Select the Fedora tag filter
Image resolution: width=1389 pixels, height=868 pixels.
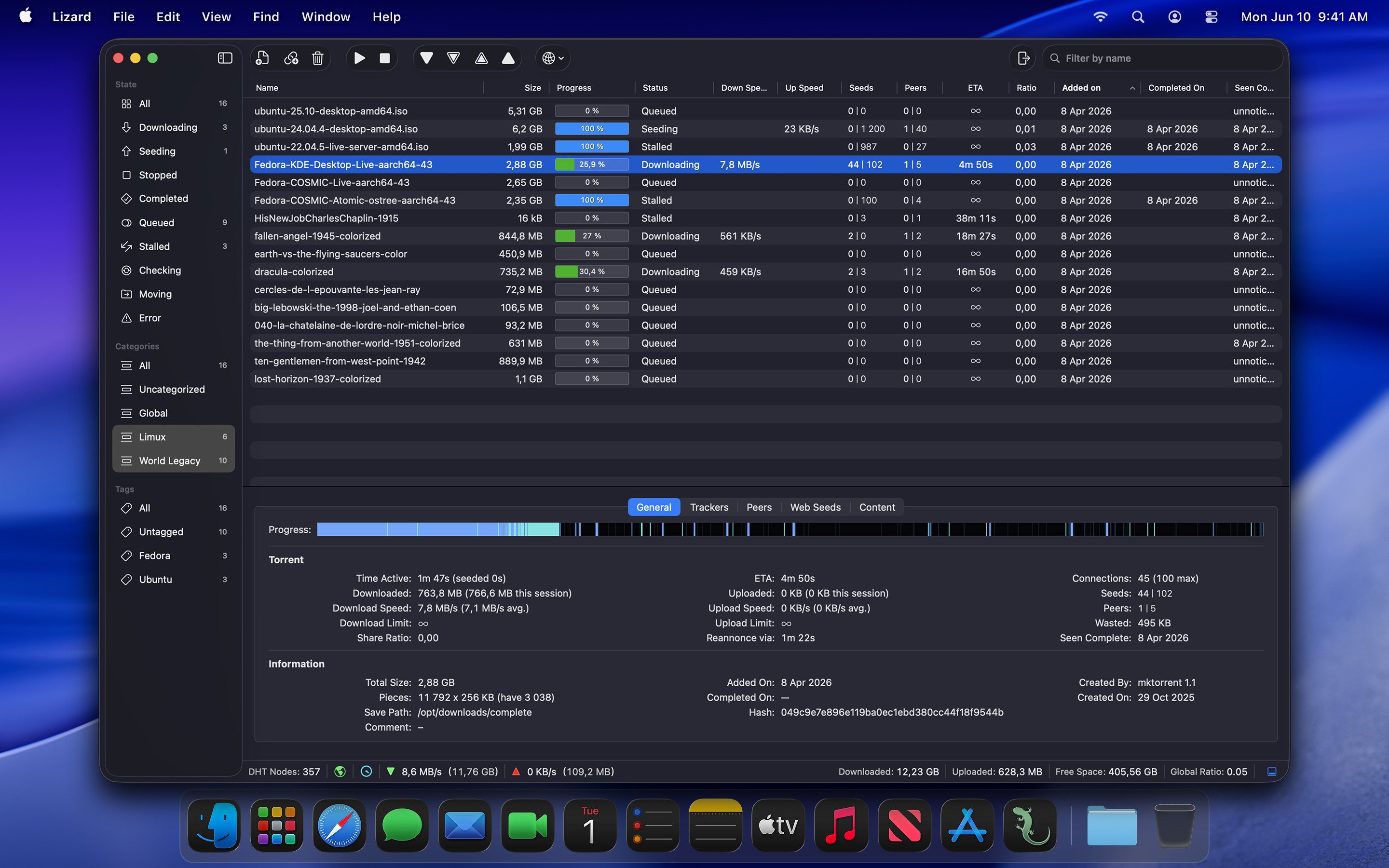click(173, 556)
